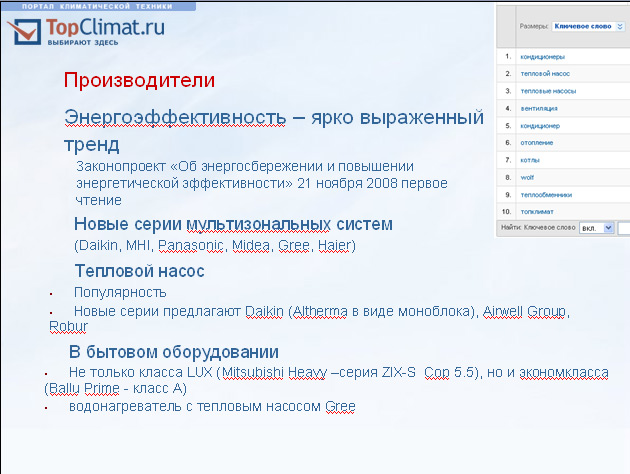The width and height of the screenshot is (630, 474).
Task: Open the 'Ключевое слово' dimension dropdown
Action: click(582, 26)
